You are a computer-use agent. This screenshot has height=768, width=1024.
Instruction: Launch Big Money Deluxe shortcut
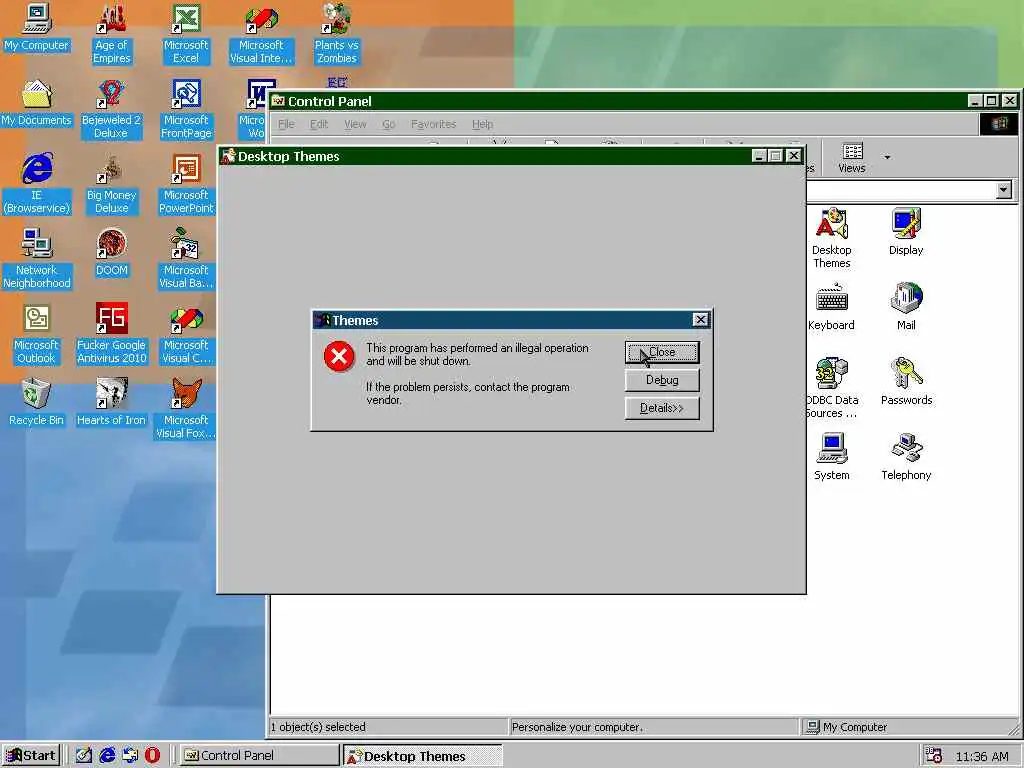(x=112, y=184)
